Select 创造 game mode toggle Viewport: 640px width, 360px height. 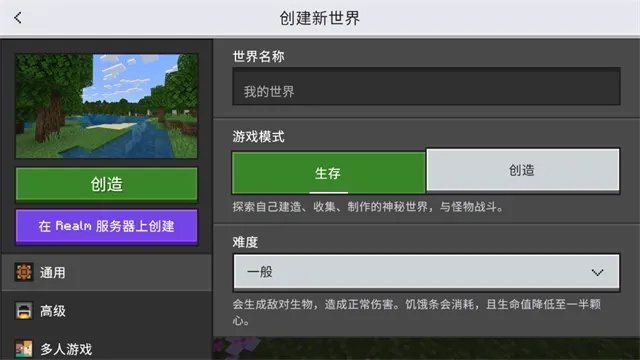point(523,170)
